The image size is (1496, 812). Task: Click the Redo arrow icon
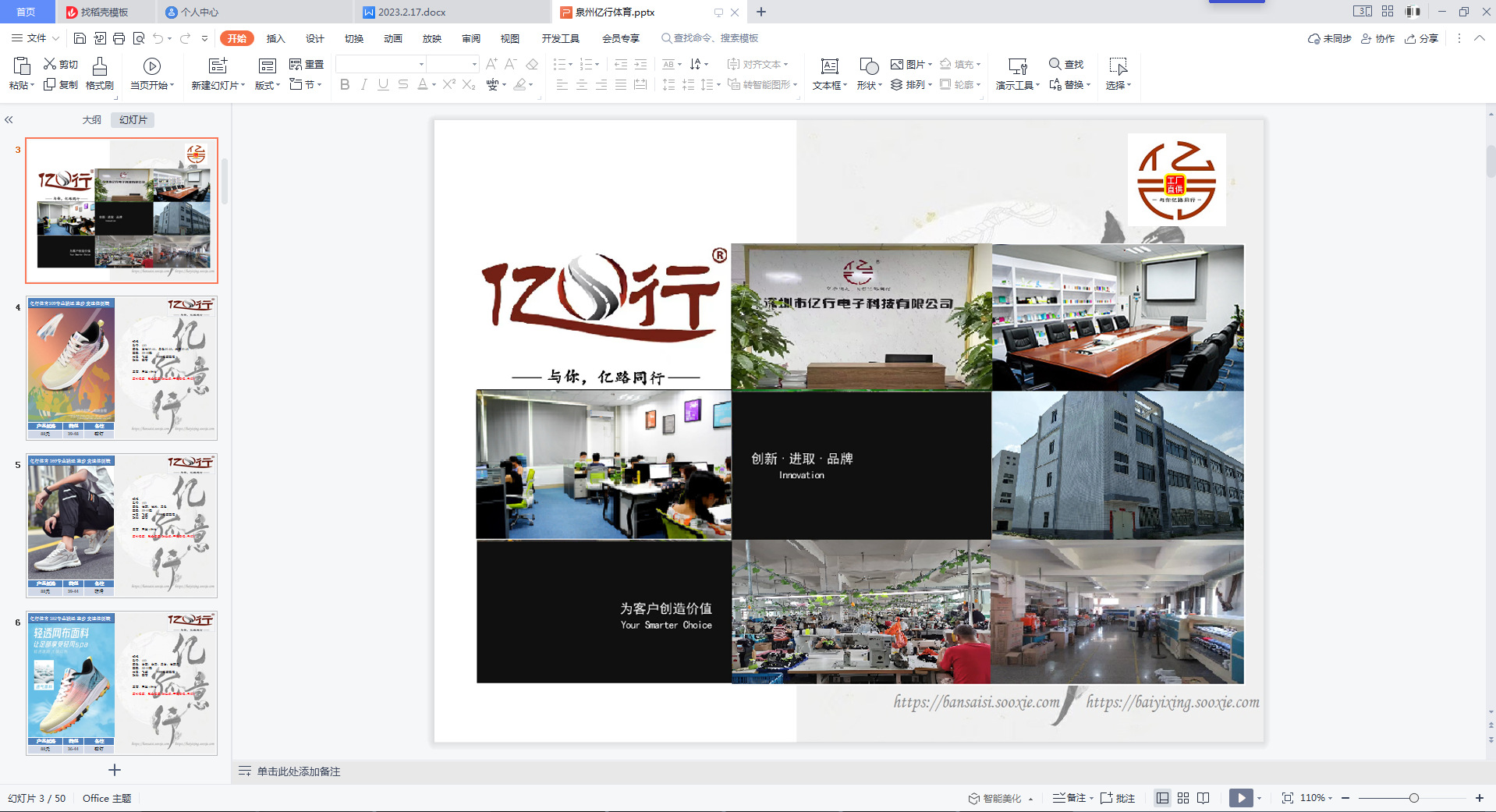coord(185,38)
